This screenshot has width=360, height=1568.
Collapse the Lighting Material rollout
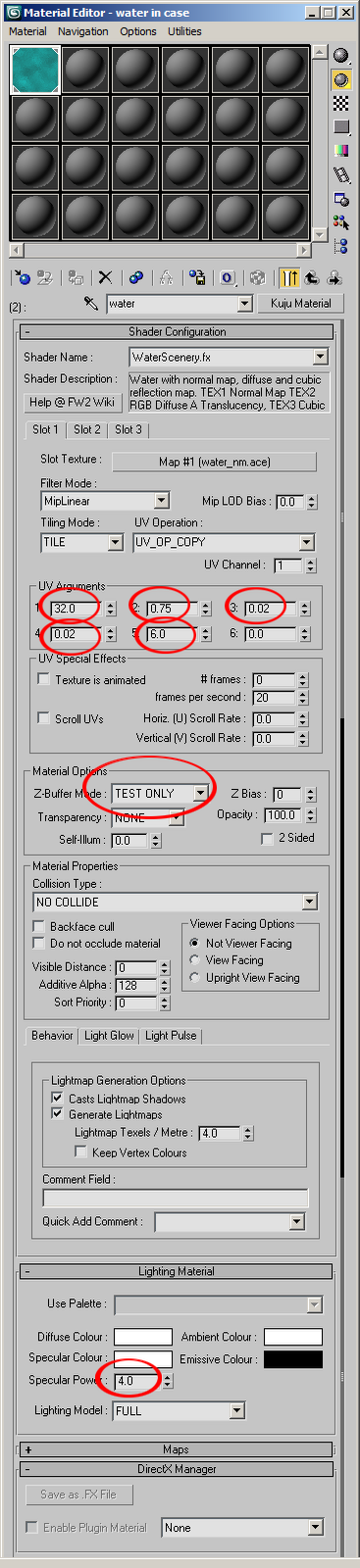177,1272
